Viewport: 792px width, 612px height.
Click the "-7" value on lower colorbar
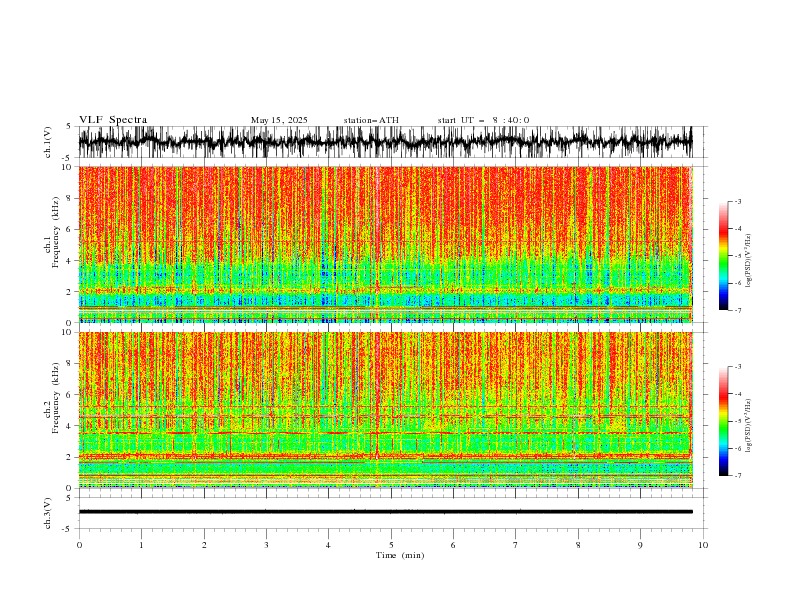click(737, 475)
